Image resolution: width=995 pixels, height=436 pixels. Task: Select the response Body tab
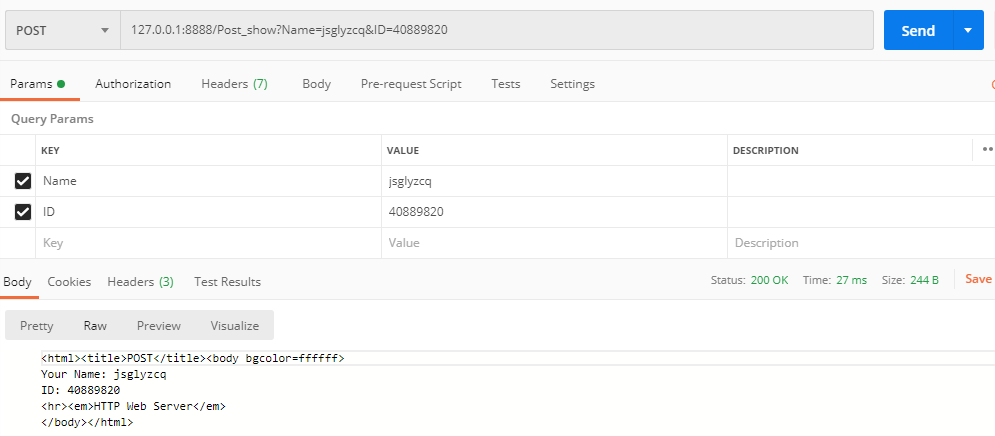[17, 282]
